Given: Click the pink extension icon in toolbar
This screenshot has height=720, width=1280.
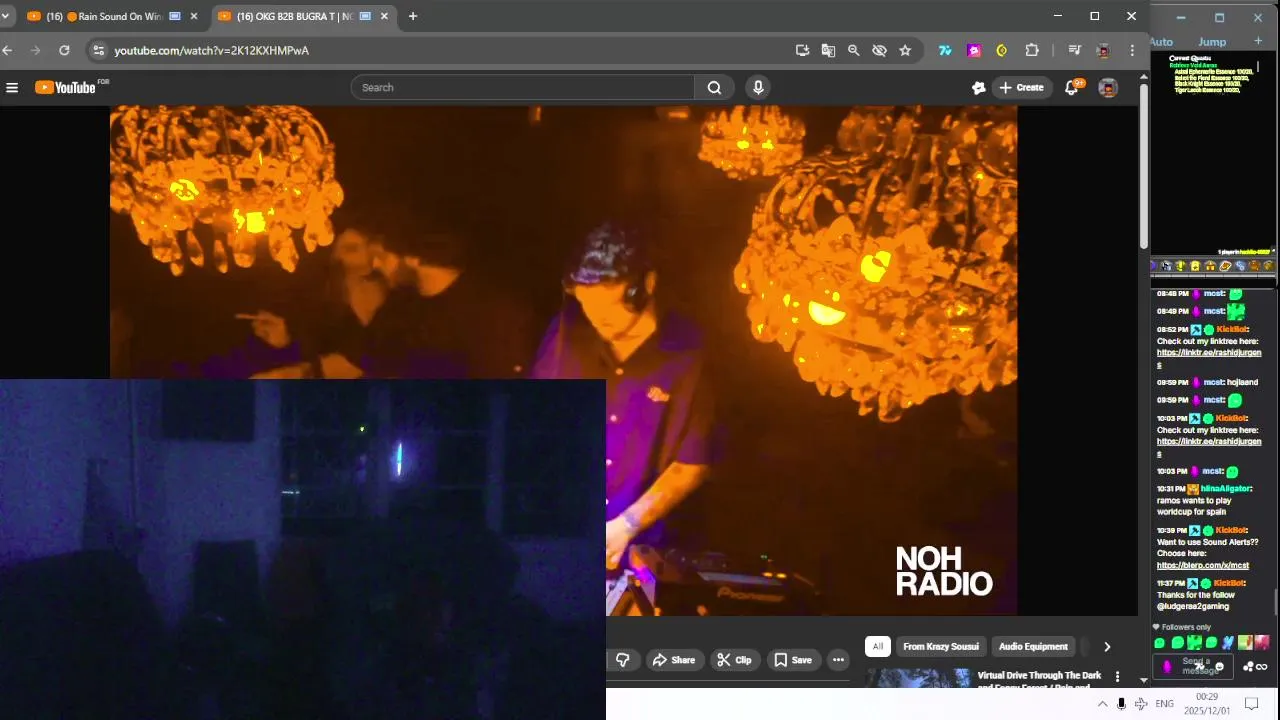Looking at the screenshot, I should tap(974, 50).
